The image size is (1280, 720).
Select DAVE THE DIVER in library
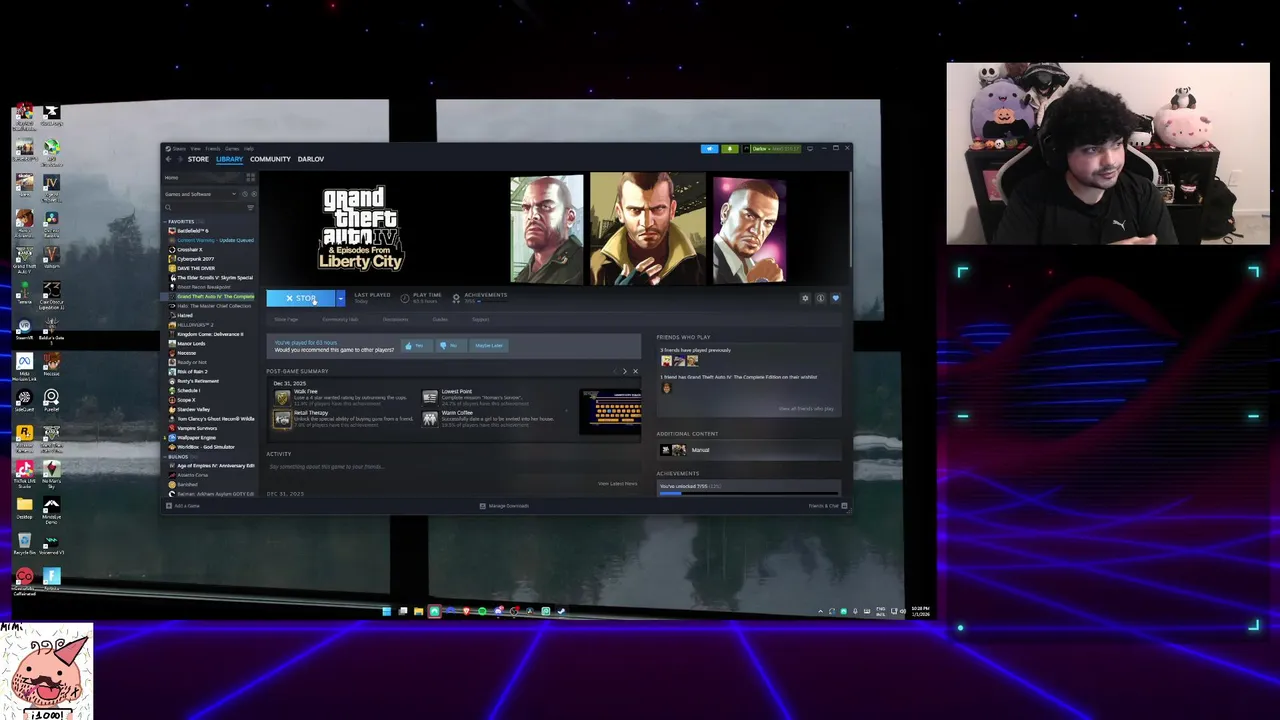click(x=195, y=268)
